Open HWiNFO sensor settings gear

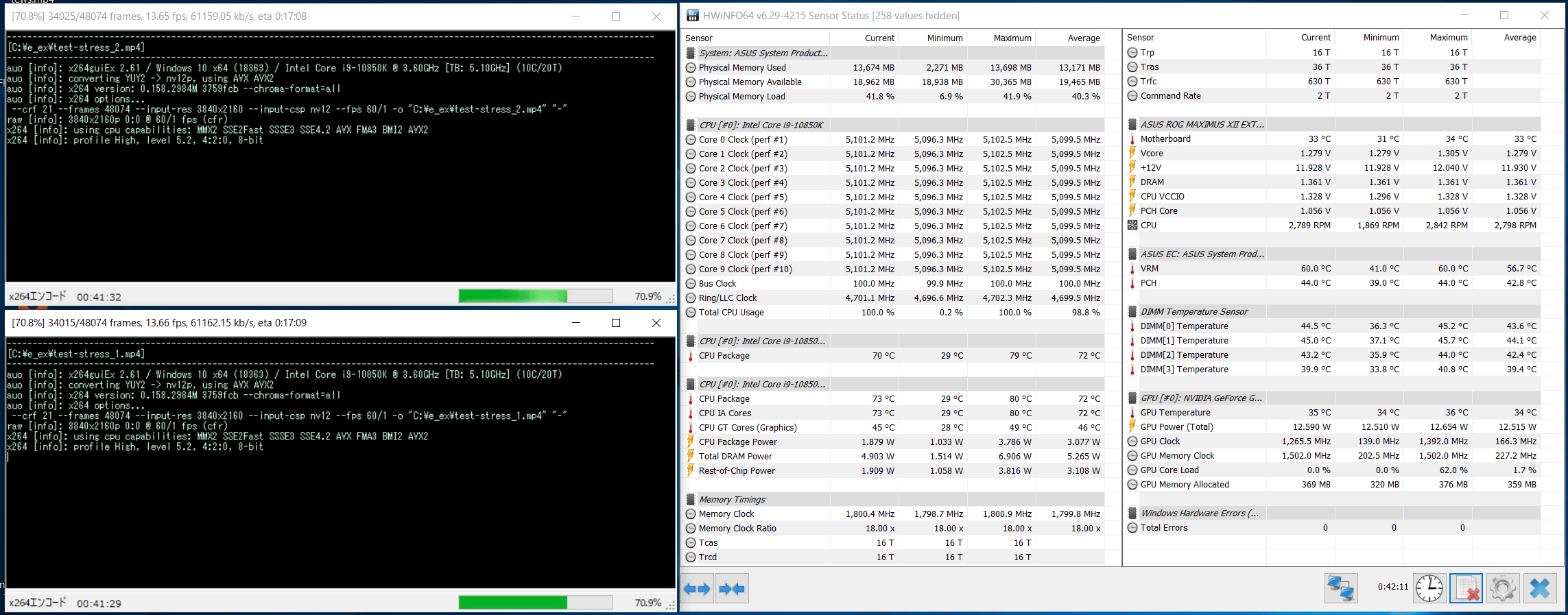(x=1503, y=588)
